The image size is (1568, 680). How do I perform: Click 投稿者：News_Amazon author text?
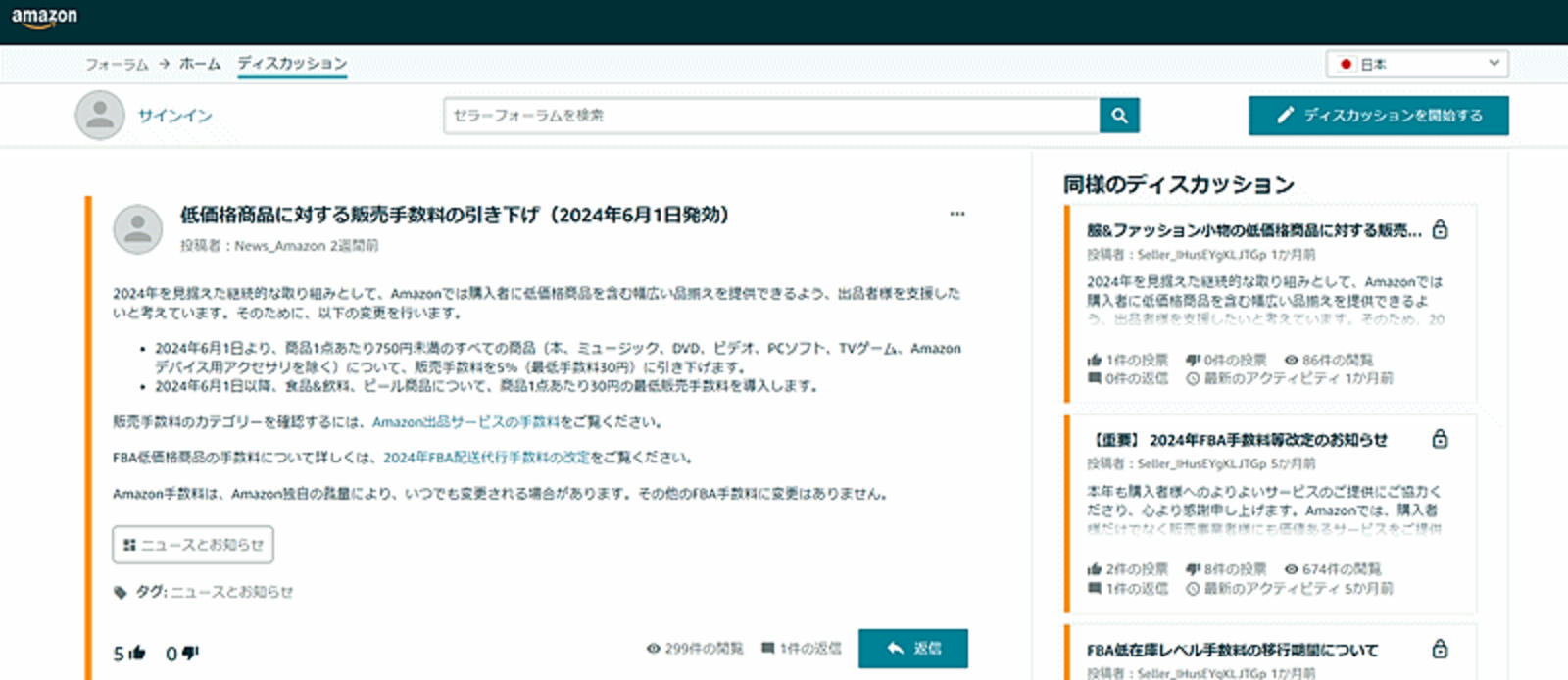coord(253,246)
